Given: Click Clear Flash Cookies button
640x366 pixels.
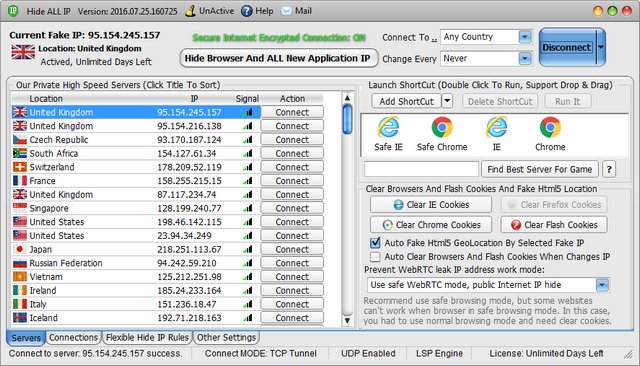Looking at the screenshot, I should (554, 225).
